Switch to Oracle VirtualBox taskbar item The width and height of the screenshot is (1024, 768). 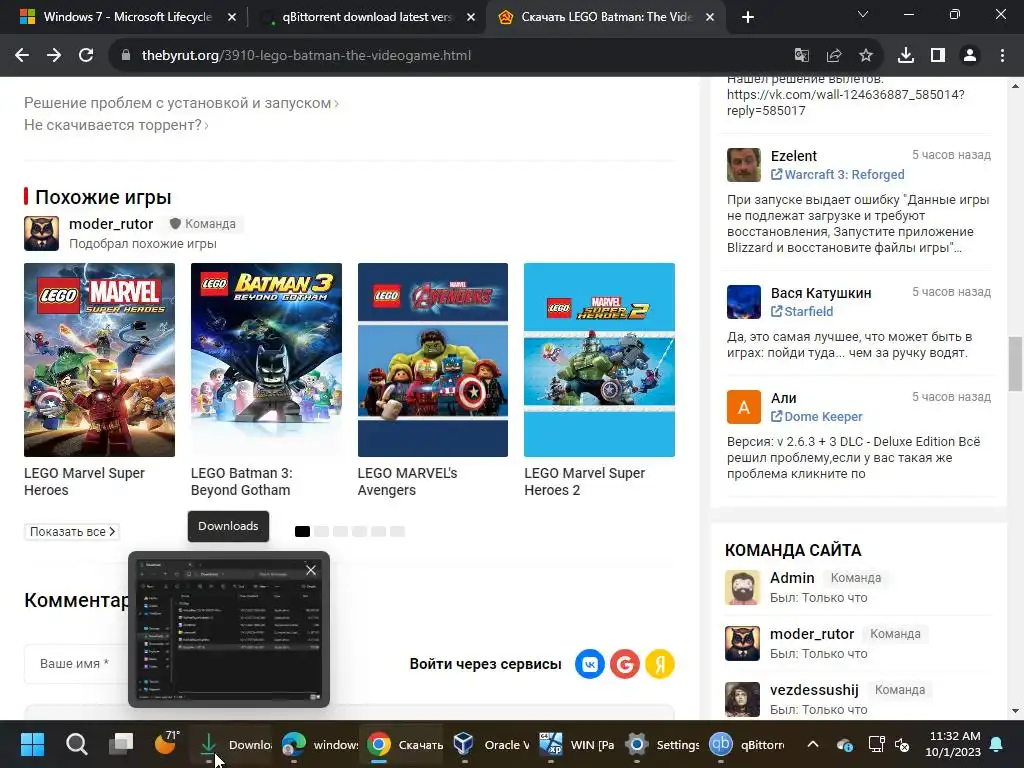[x=490, y=744]
